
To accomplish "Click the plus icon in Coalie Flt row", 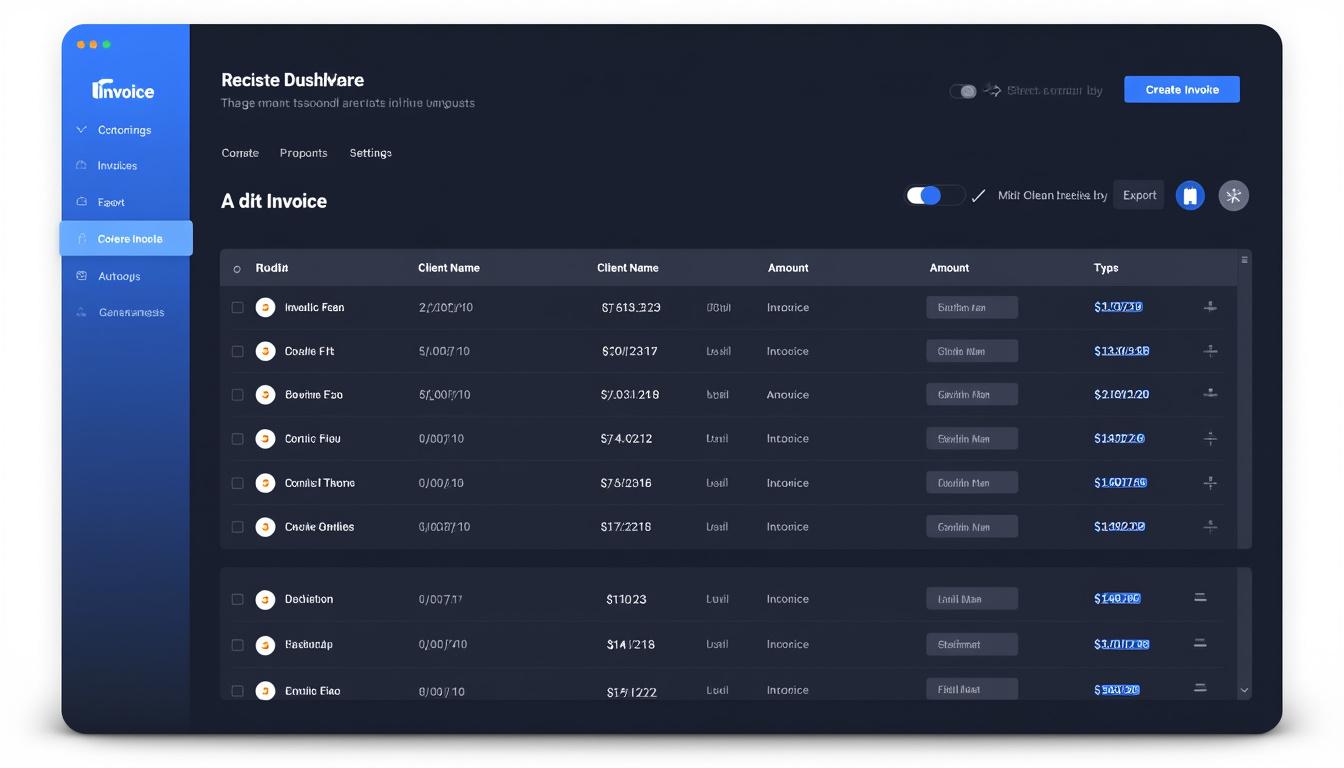I will [1210, 351].
